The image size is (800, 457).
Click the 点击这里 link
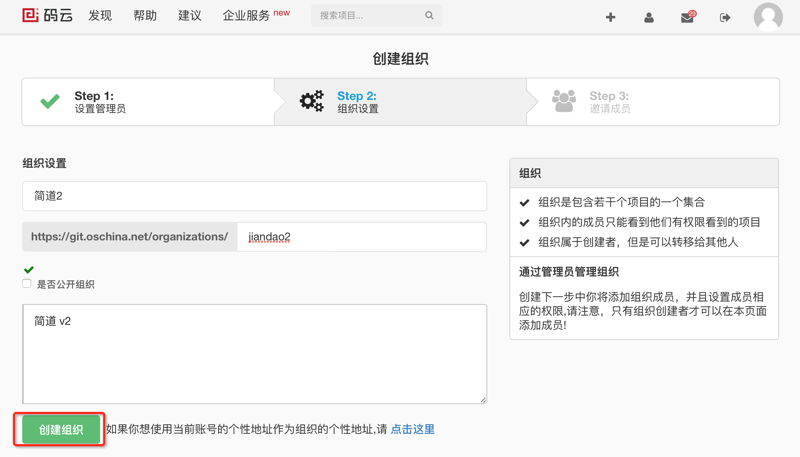(x=412, y=429)
